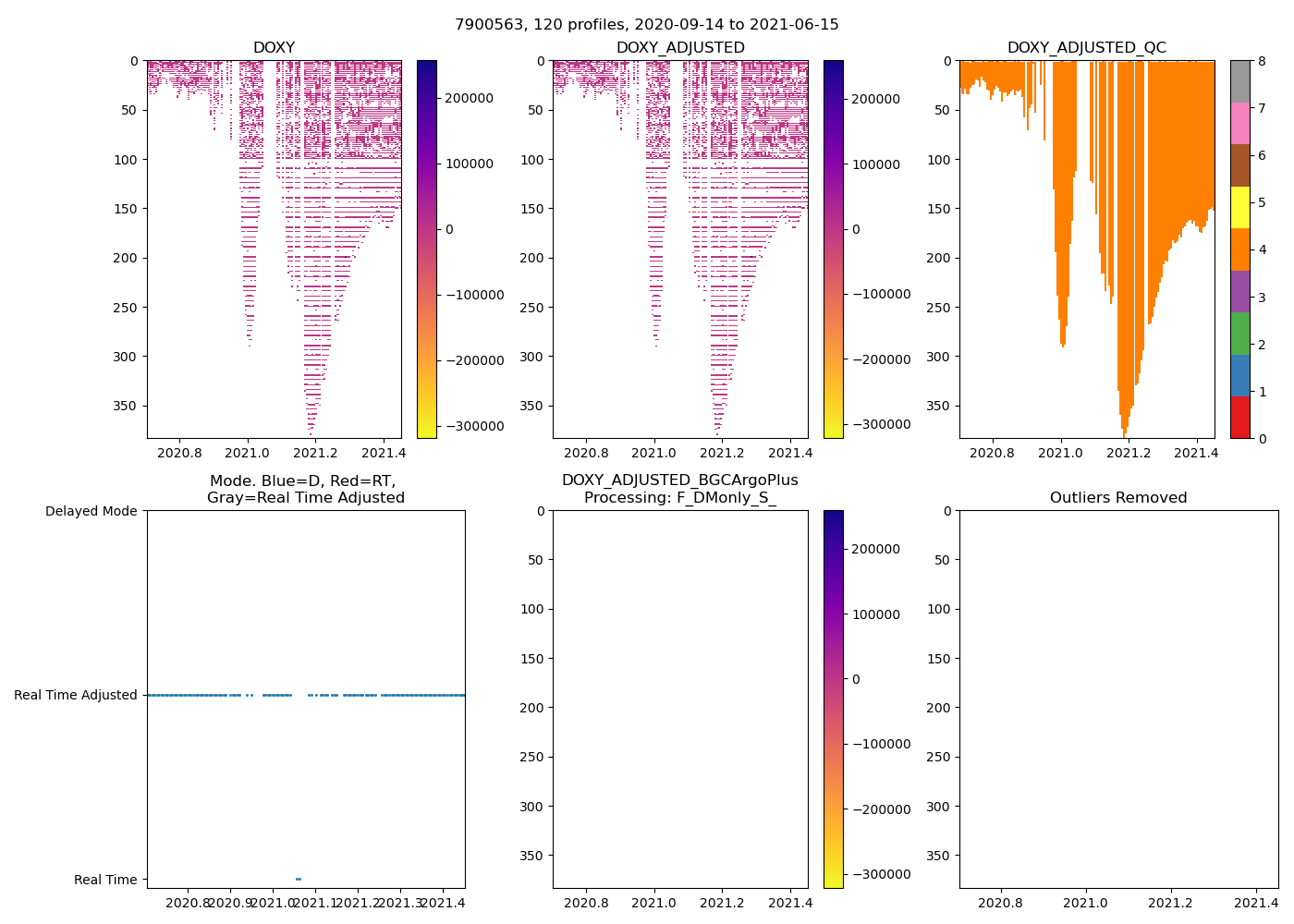The width and height of the screenshot is (1294, 924).
Task: Pick the green QC colorbar segment
Action: [1239, 333]
